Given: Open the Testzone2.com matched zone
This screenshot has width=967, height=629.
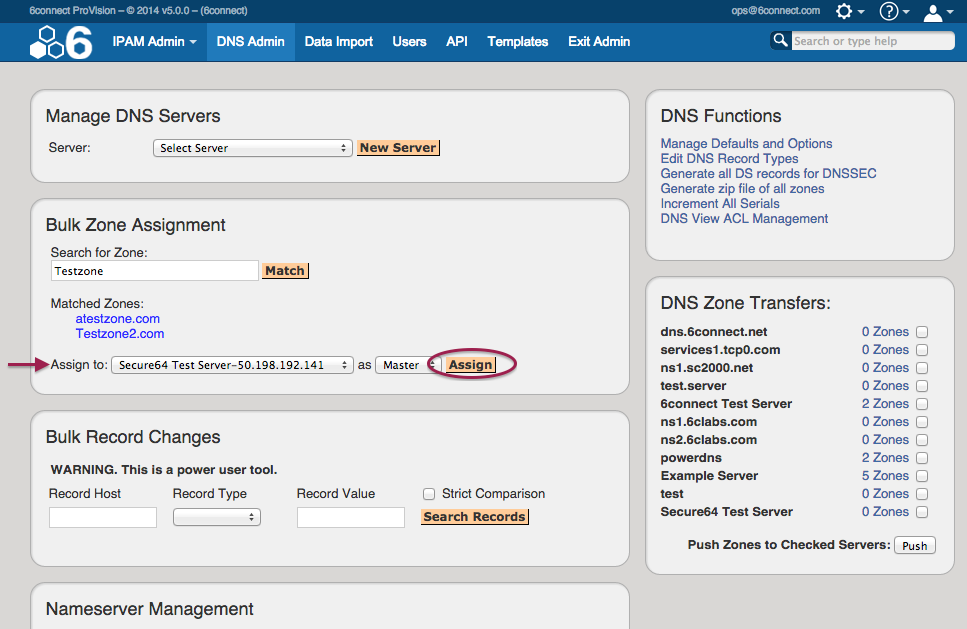Looking at the screenshot, I should 120,334.
